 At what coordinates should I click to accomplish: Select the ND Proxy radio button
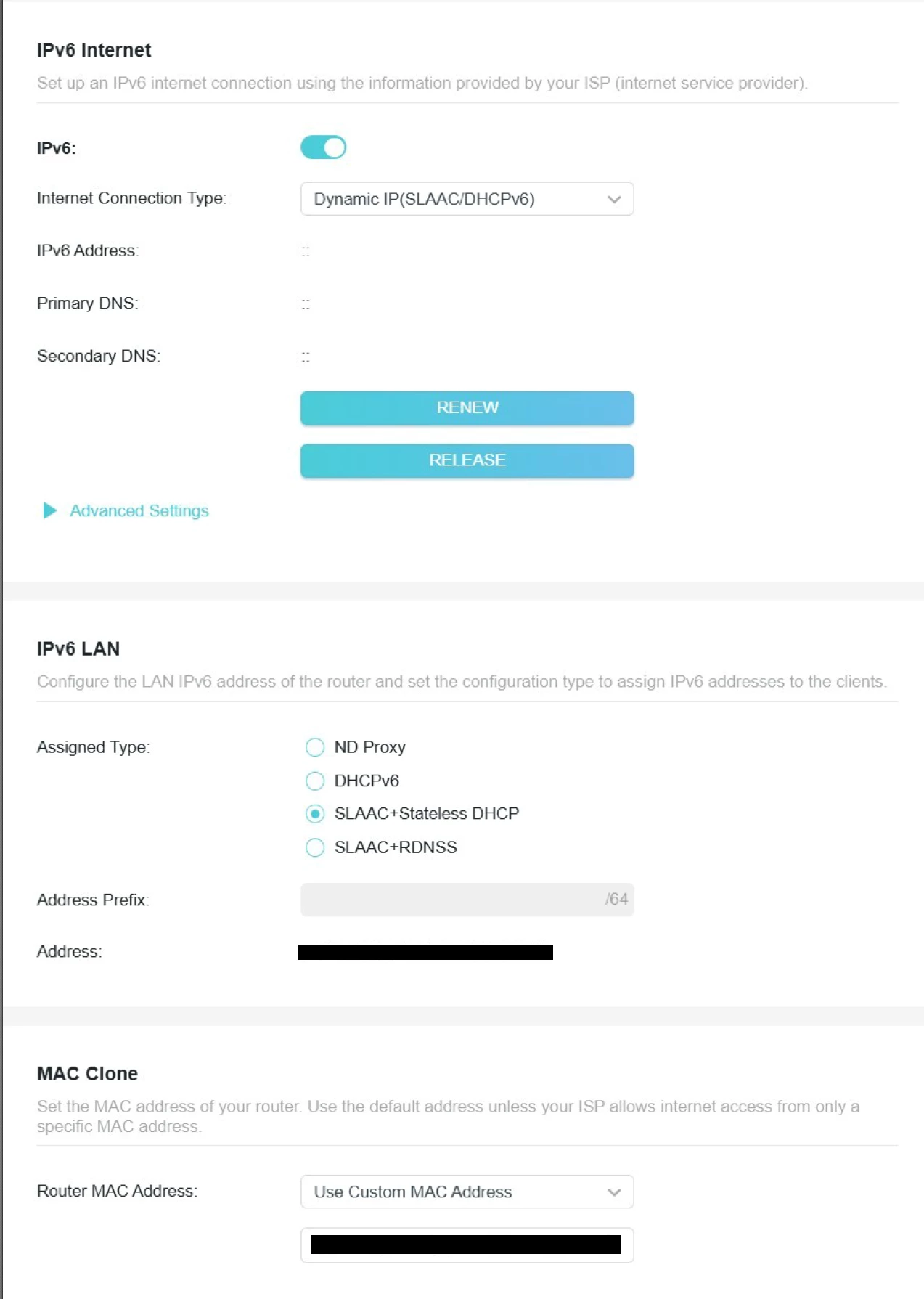[315, 747]
